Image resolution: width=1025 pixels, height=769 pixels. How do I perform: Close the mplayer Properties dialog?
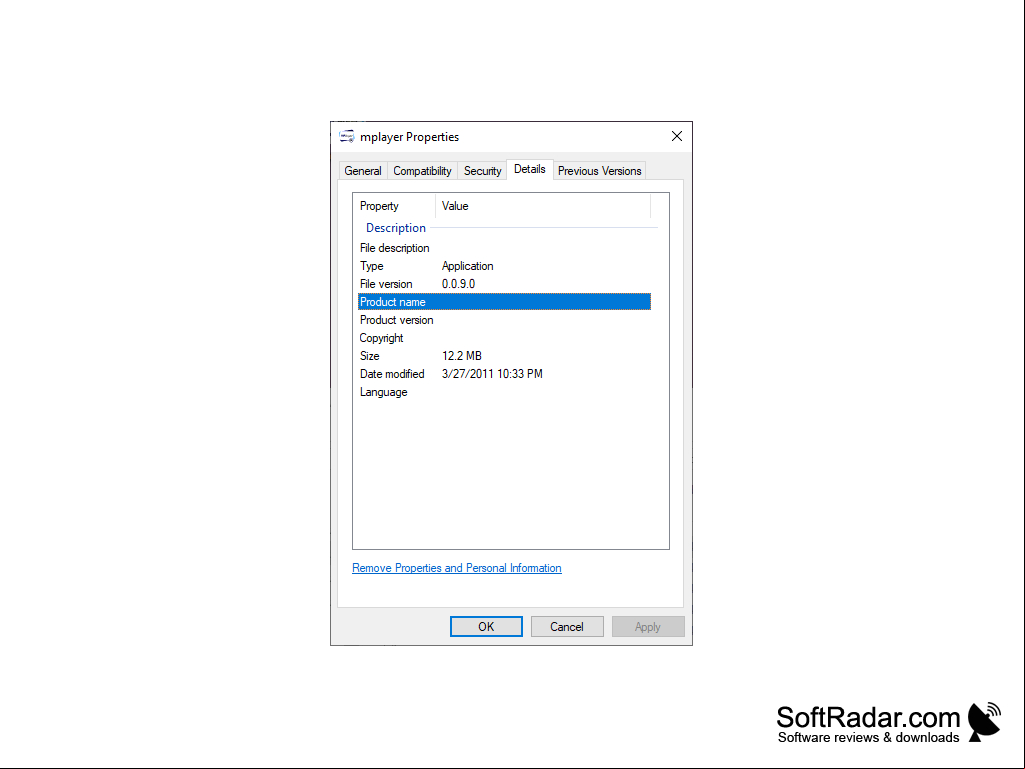coord(677,136)
